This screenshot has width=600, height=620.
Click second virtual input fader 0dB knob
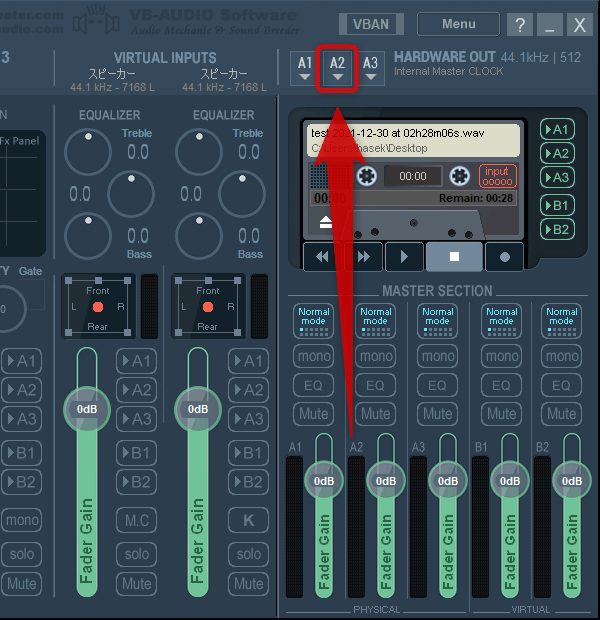tap(198, 409)
